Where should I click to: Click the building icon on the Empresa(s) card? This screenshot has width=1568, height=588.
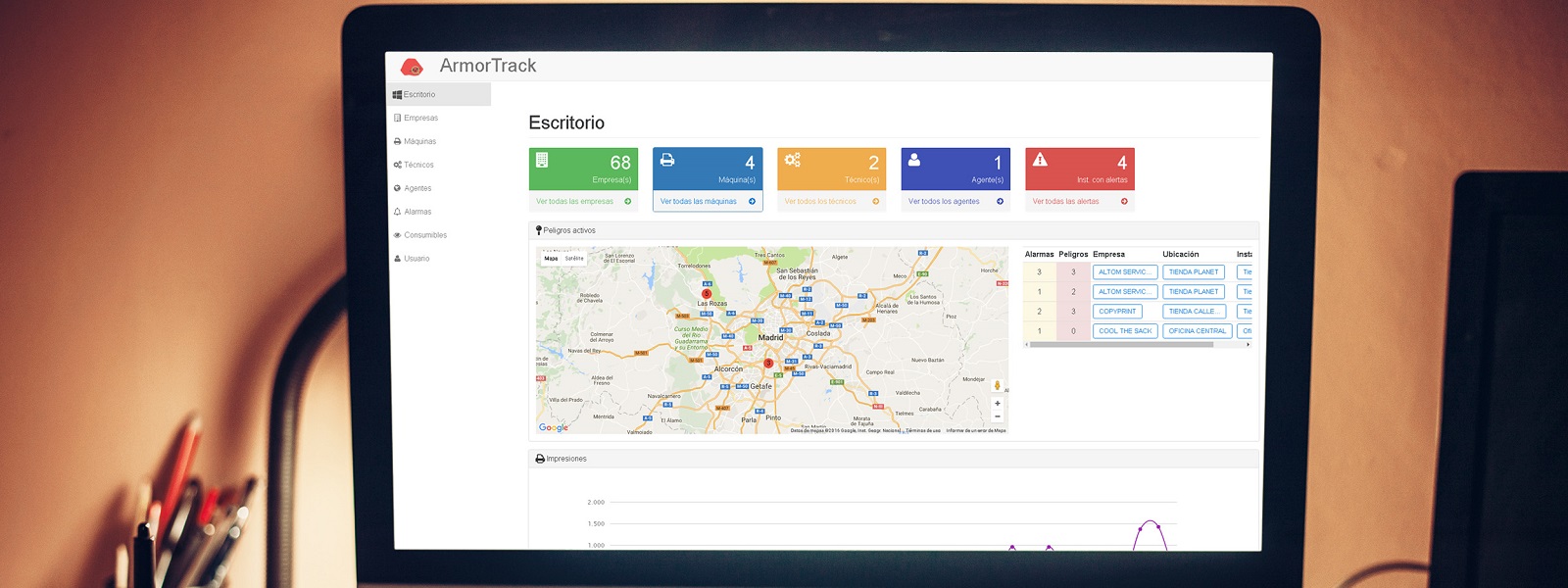tap(542, 160)
